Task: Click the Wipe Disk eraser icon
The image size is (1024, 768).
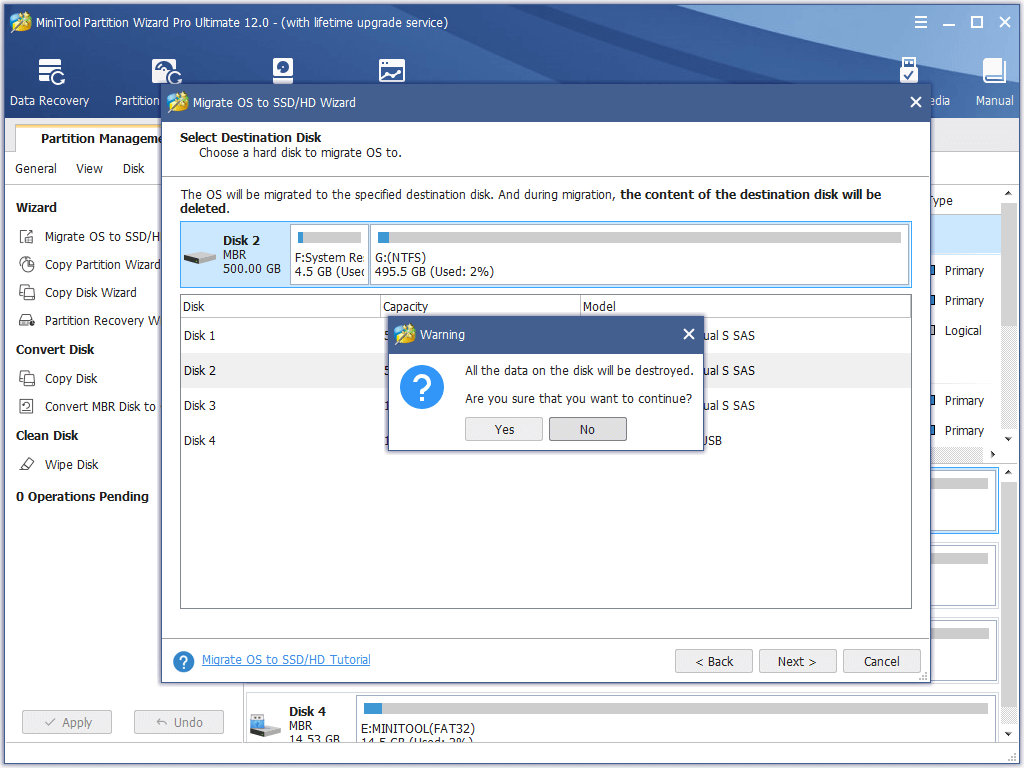Action: (x=27, y=464)
